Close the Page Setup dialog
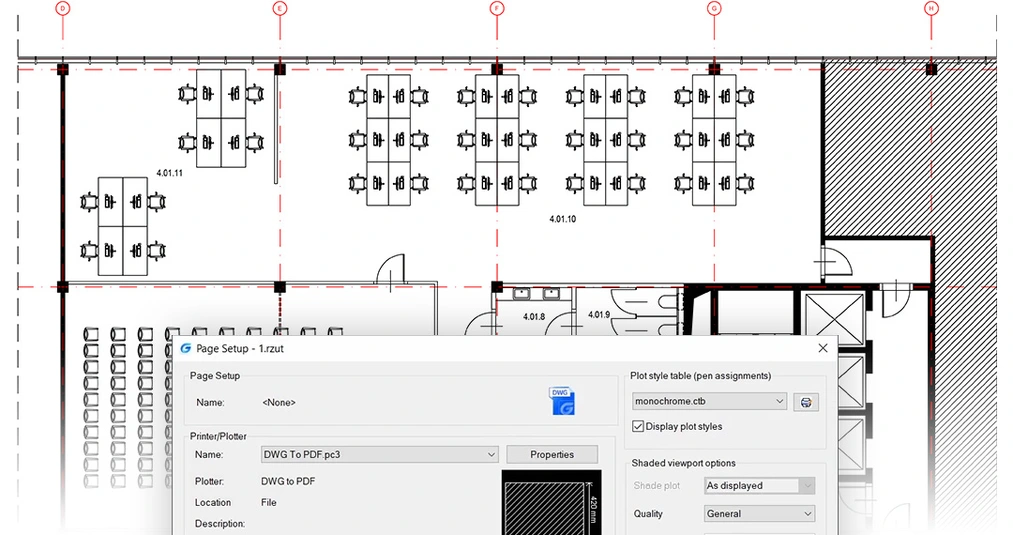The width and height of the screenshot is (1013, 535). click(x=823, y=348)
